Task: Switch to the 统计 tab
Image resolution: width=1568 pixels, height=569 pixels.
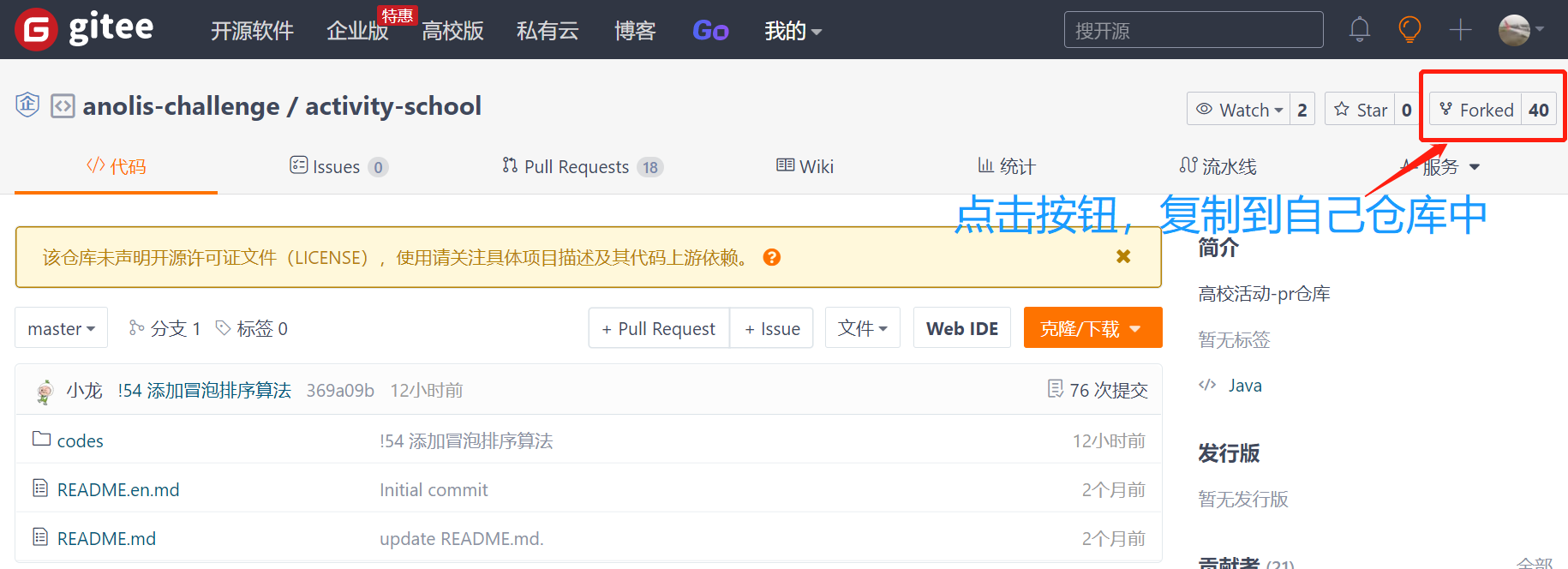Action: tap(1007, 166)
